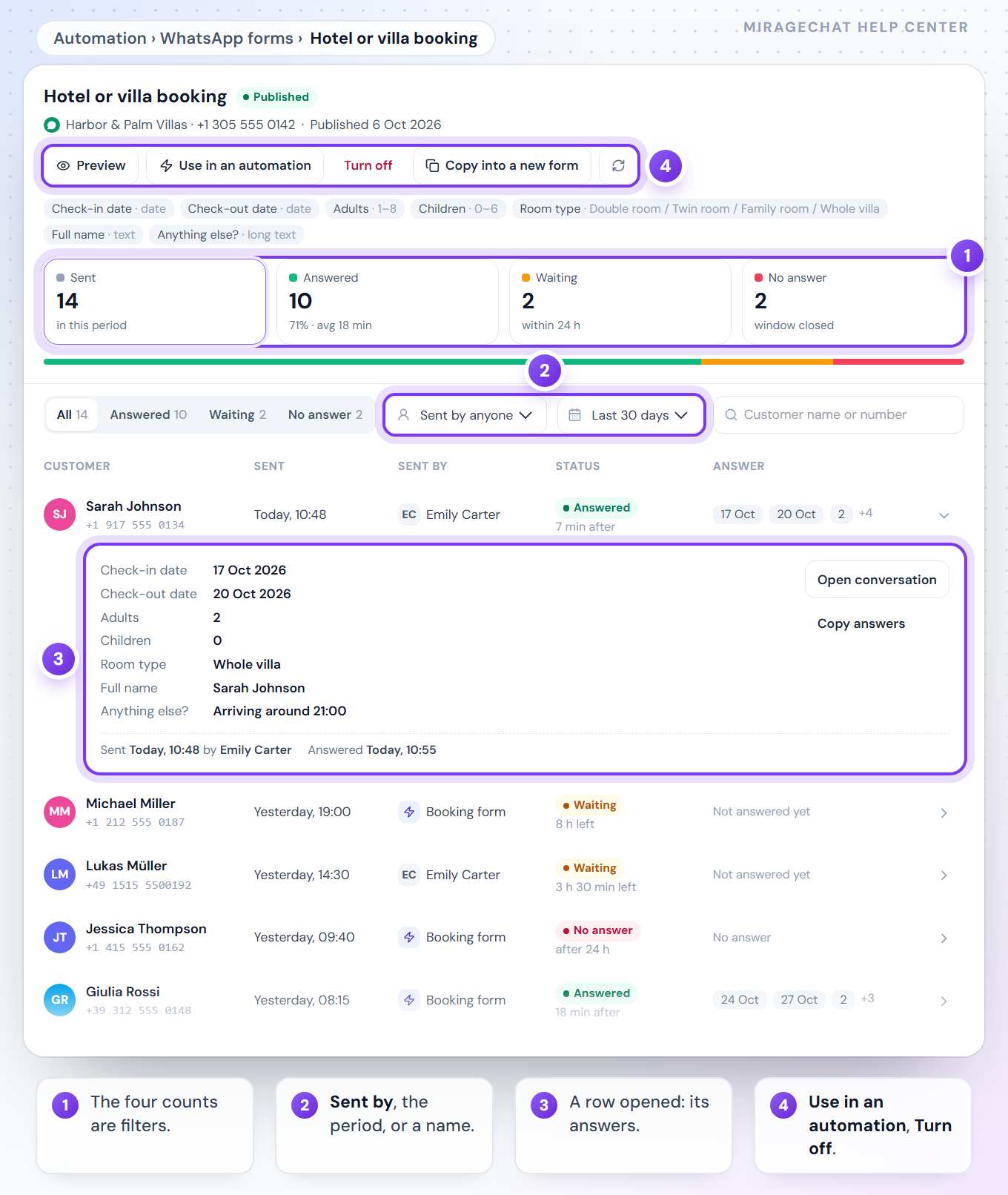Screen dimensions: 1008x1195
Task: Click the refresh icon in the toolbar
Action: point(618,165)
